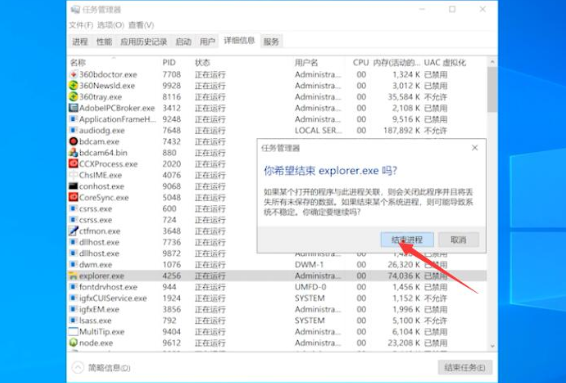
Task: Collapse to 简略信息 fewer details view
Action: pos(101,368)
